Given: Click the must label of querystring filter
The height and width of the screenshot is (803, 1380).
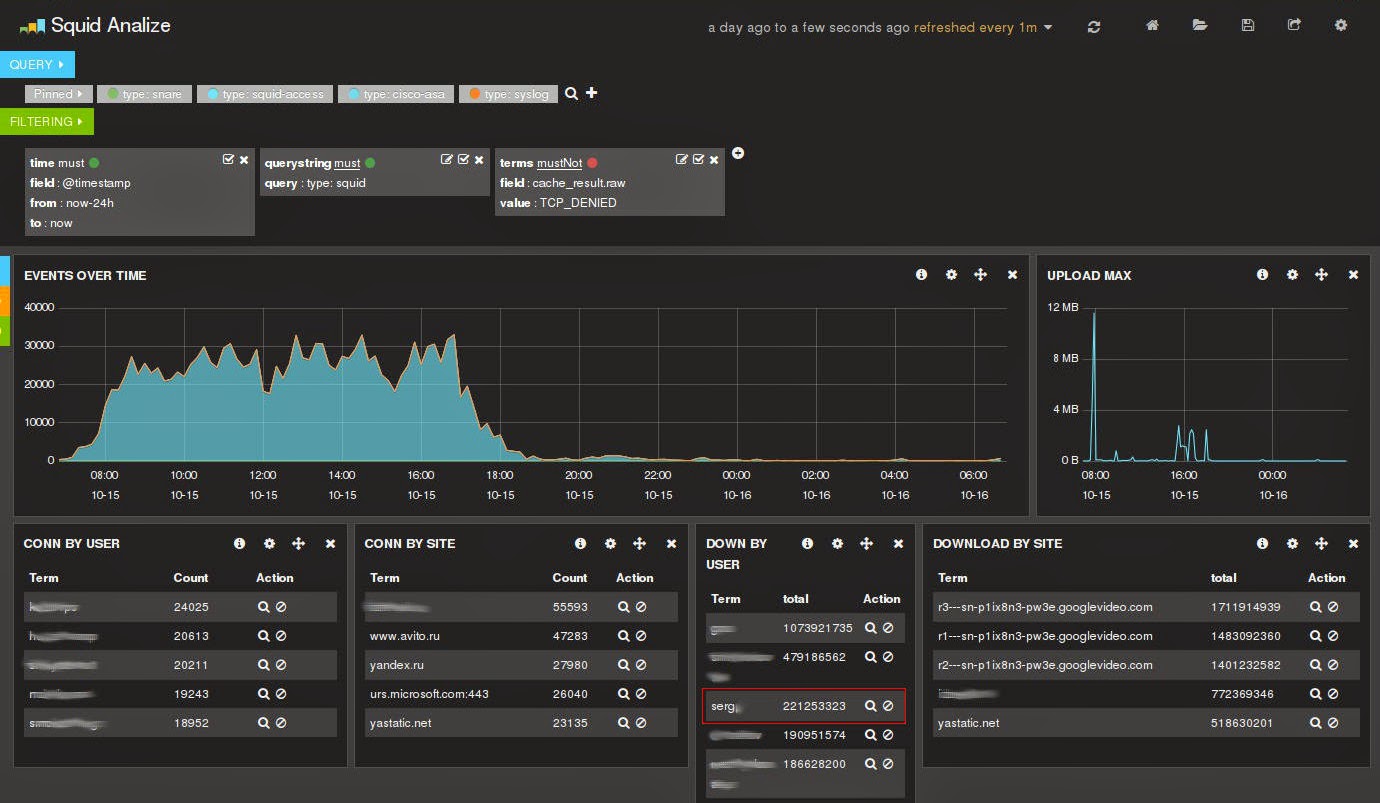Looking at the screenshot, I should pos(347,163).
